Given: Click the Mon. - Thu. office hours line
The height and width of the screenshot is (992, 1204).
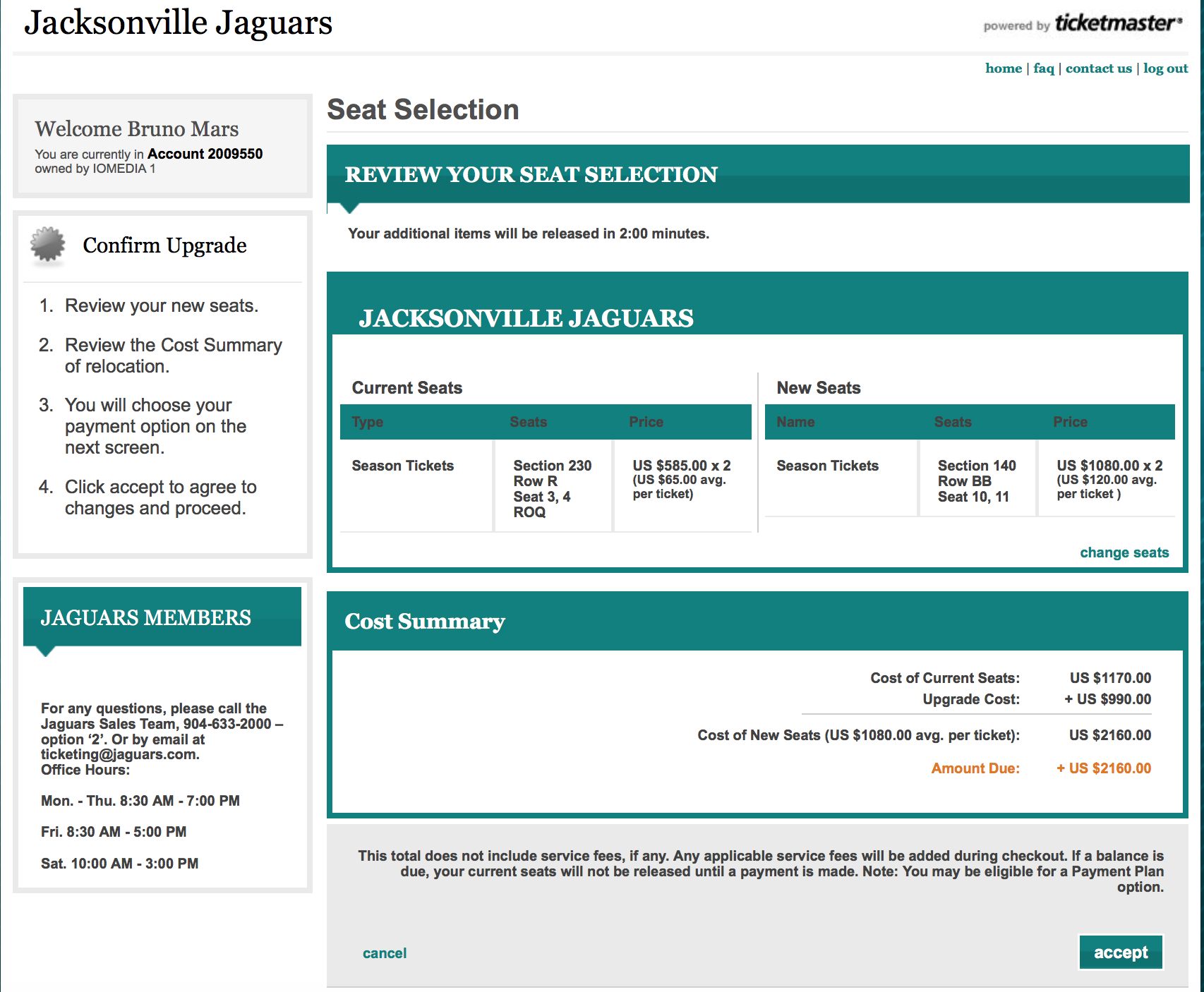Looking at the screenshot, I should (x=140, y=801).
